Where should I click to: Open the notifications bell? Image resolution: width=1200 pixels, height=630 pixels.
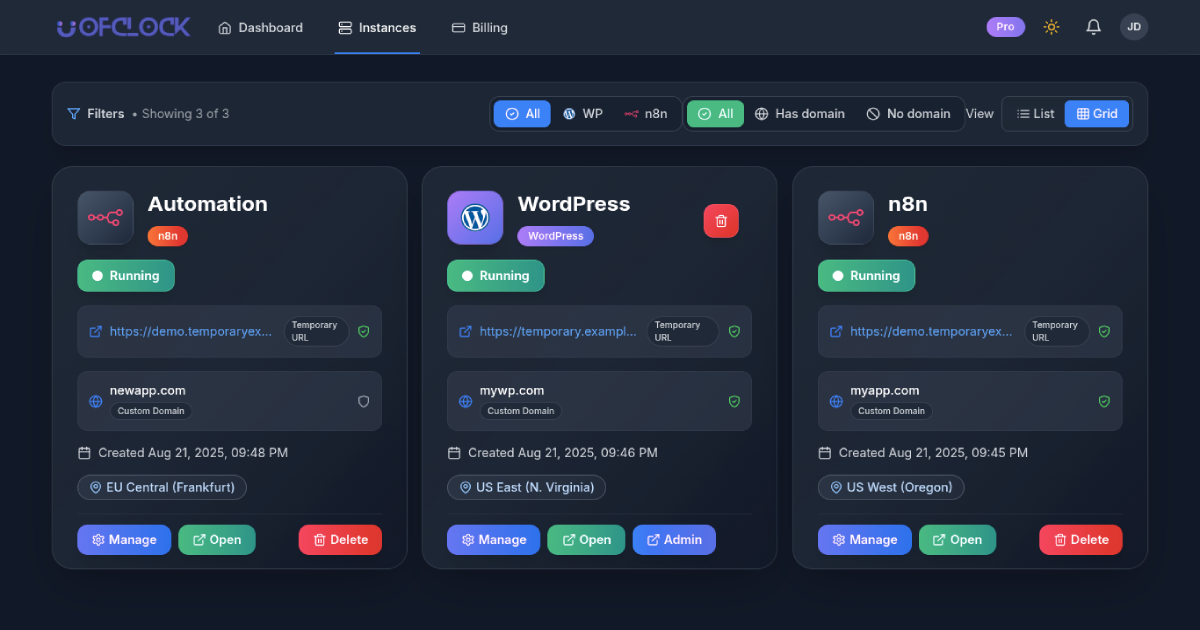[1093, 27]
